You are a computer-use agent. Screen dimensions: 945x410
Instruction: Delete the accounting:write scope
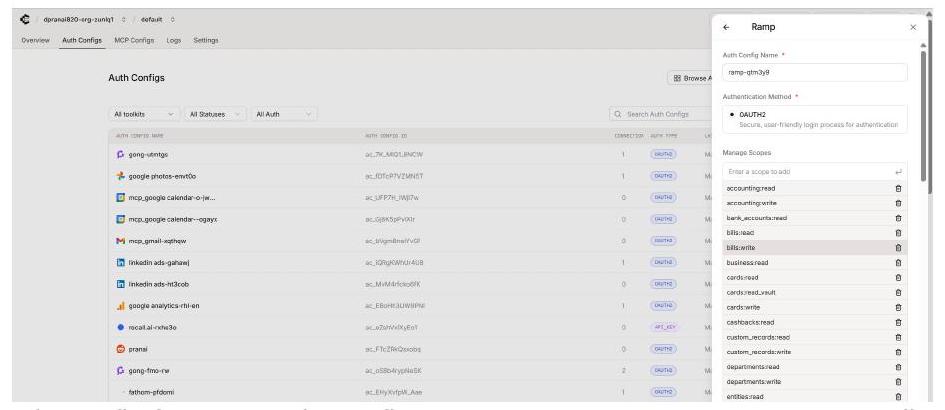898,203
